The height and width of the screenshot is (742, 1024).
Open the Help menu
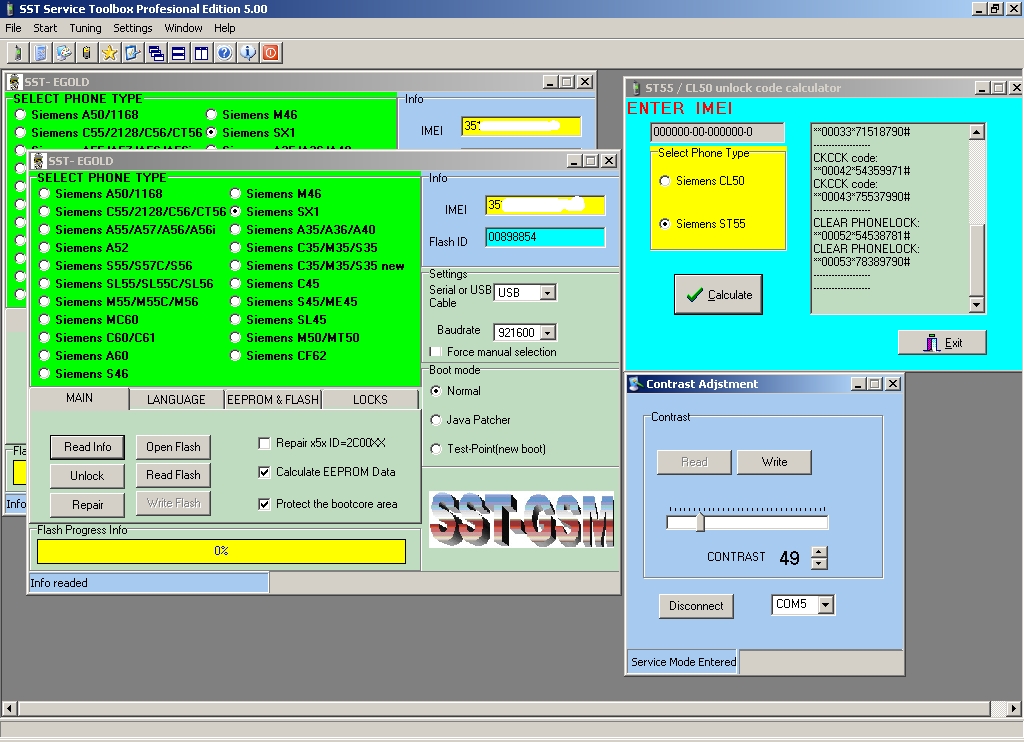pyautogui.click(x=224, y=28)
